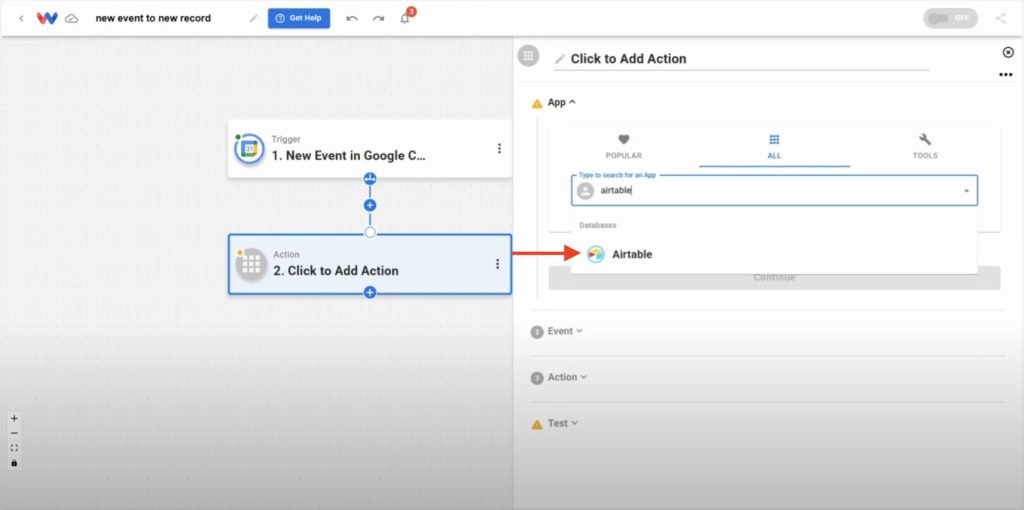Share the workflow using share icon
Viewport: 1024px width, 510px height.
(x=1000, y=18)
